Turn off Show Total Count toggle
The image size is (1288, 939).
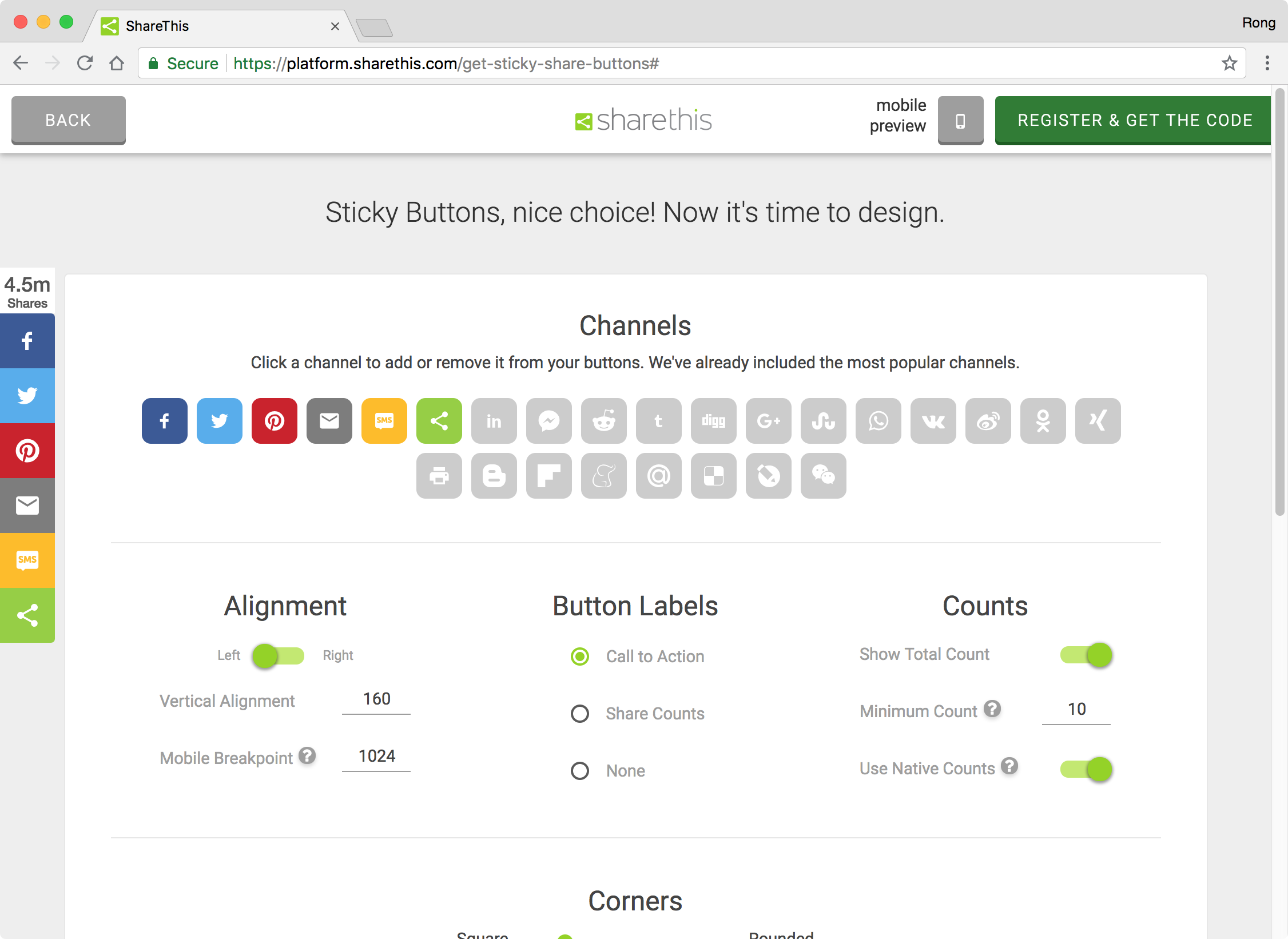tap(1086, 655)
